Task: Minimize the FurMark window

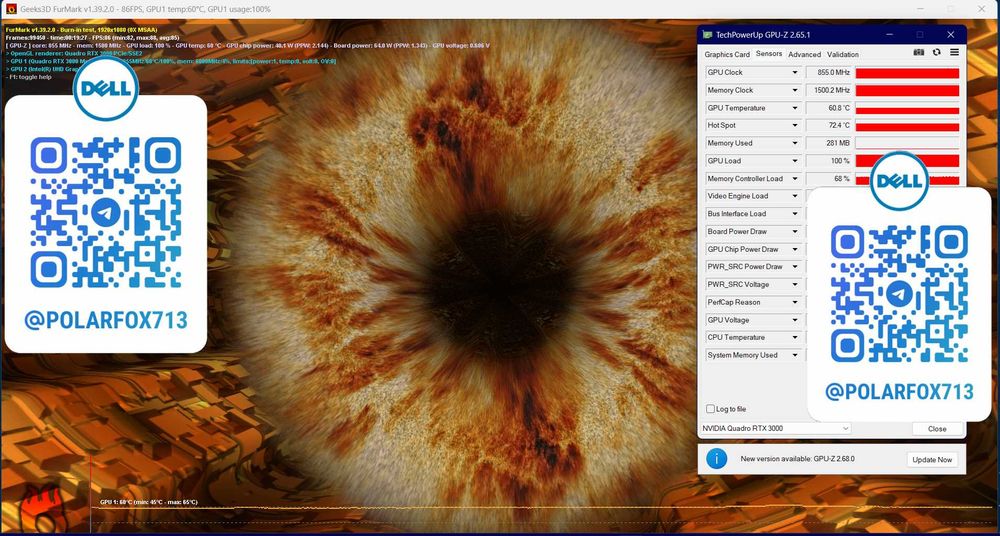Action: point(918,9)
